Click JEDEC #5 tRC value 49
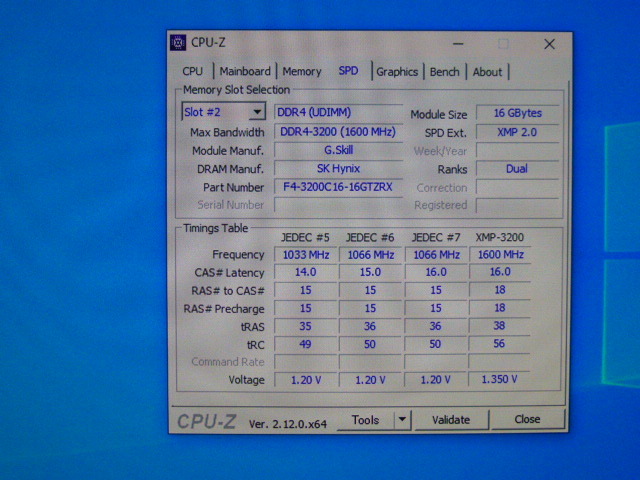 (306, 344)
